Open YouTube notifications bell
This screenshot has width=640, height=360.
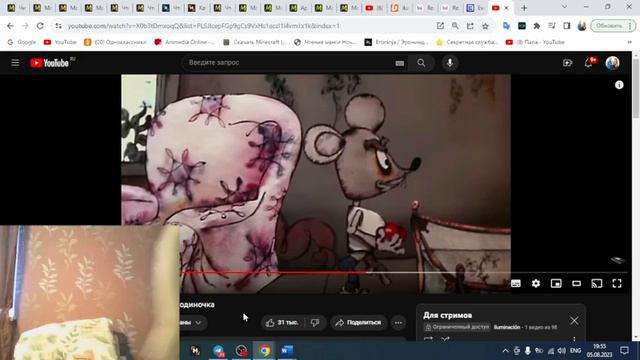(x=589, y=63)
